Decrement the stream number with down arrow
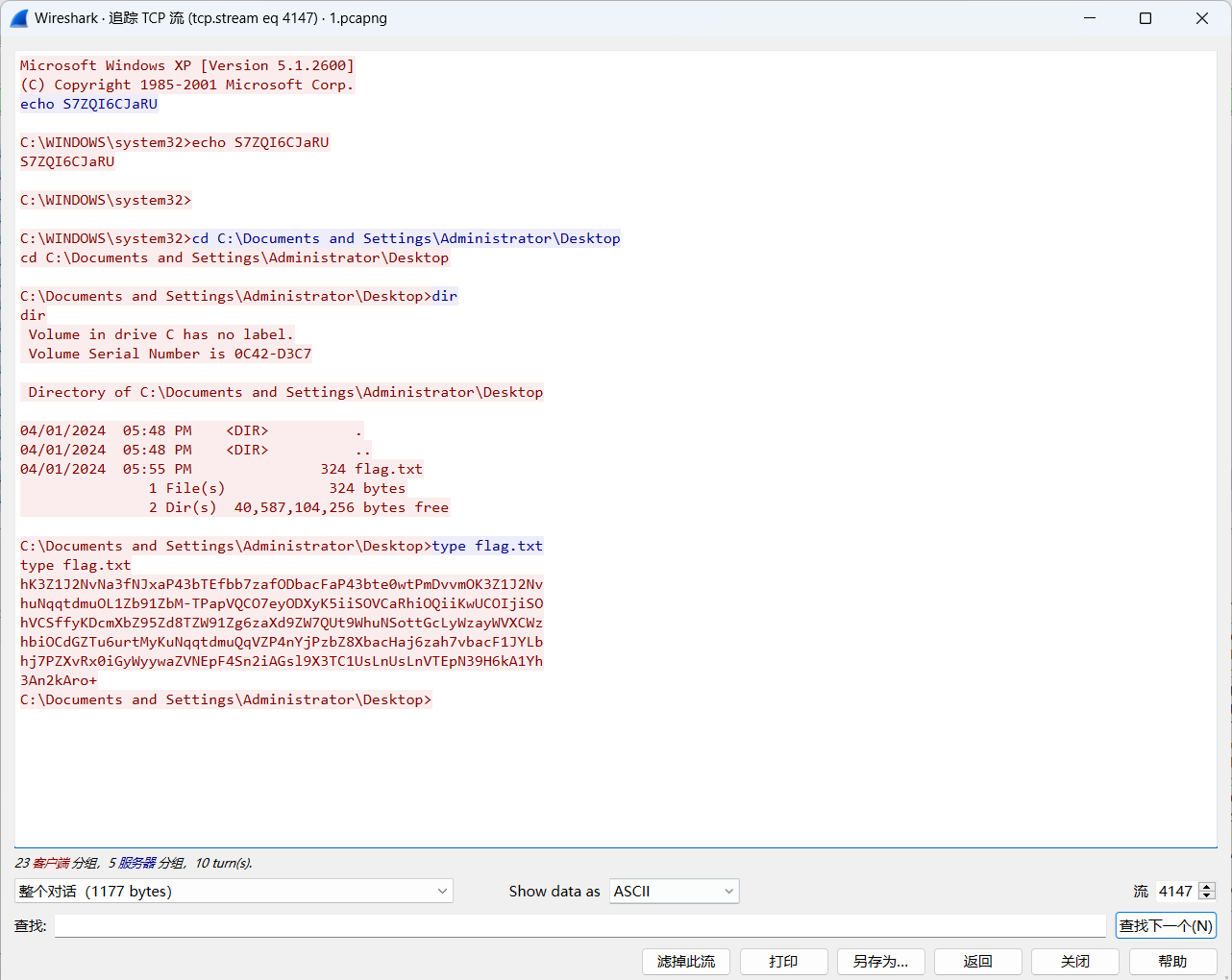The width and height of the screenshot is (1232, 980). 1208,896
